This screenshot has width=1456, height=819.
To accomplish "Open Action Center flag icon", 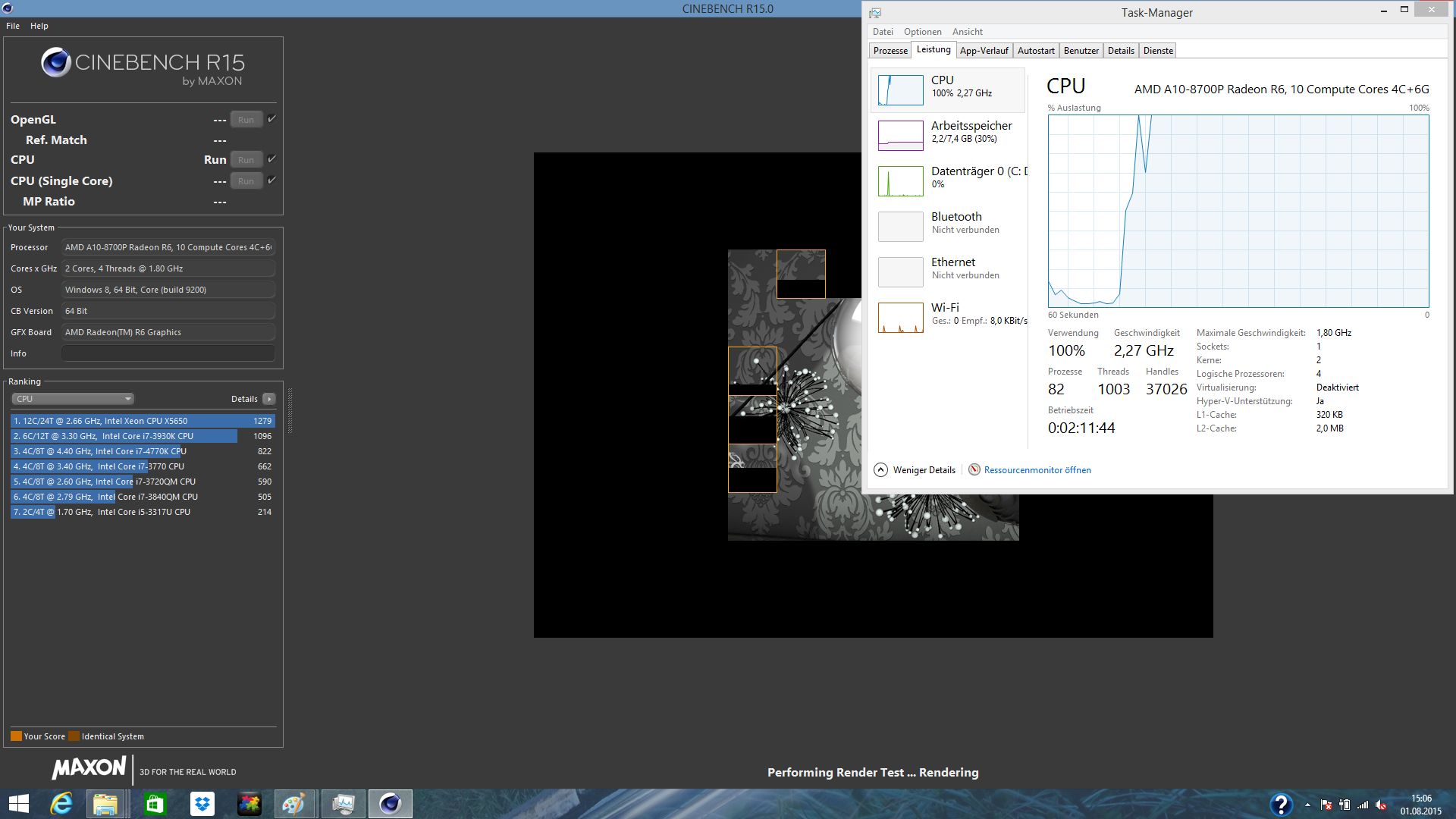I will point(1326,805).
